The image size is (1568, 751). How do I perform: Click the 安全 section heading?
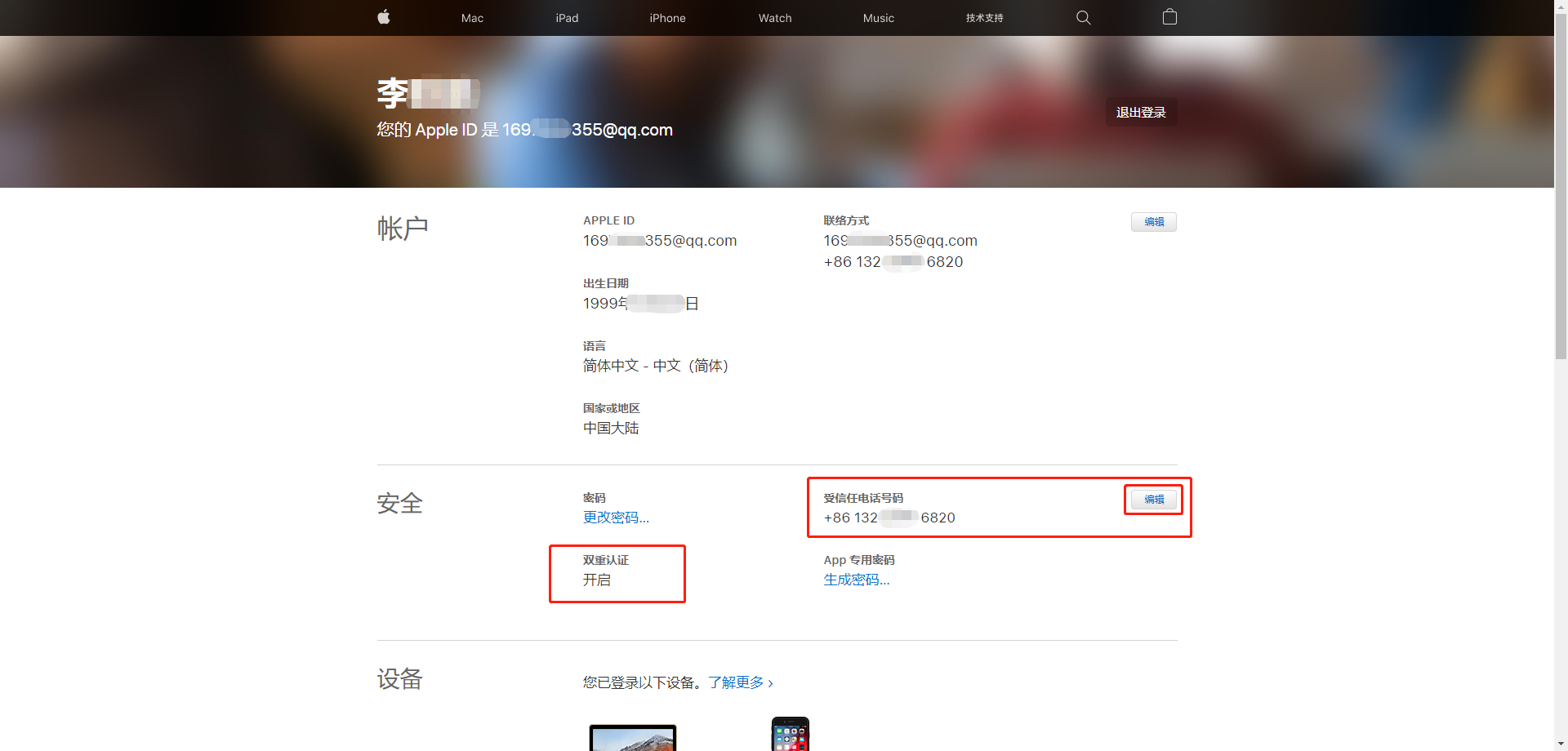click(400, 504)
